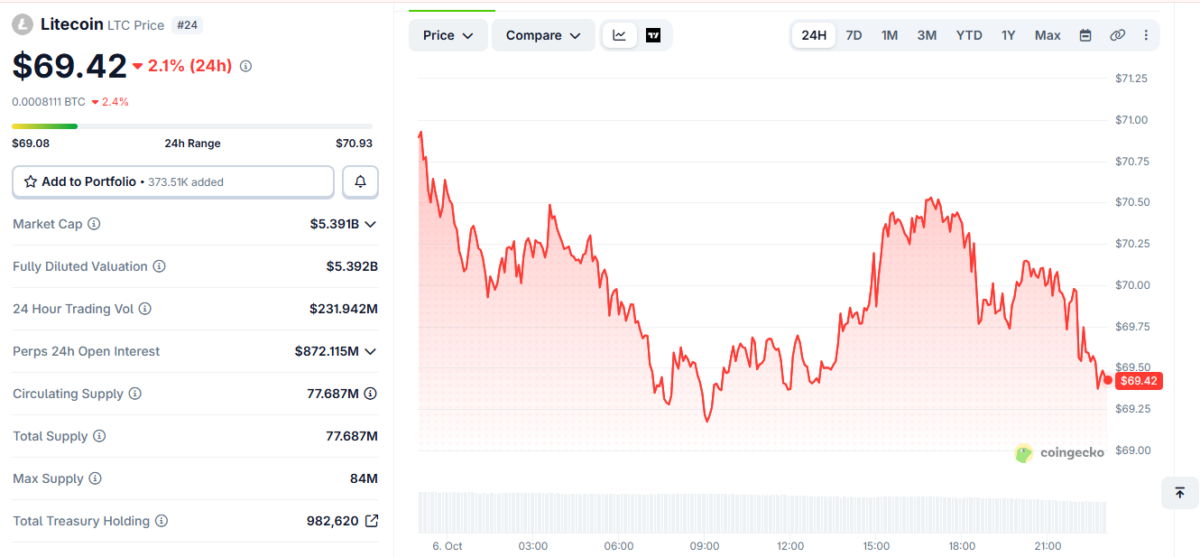Open the Compare dropdown
Screen dimensions: 1200x557
click(x=543, y=35)
